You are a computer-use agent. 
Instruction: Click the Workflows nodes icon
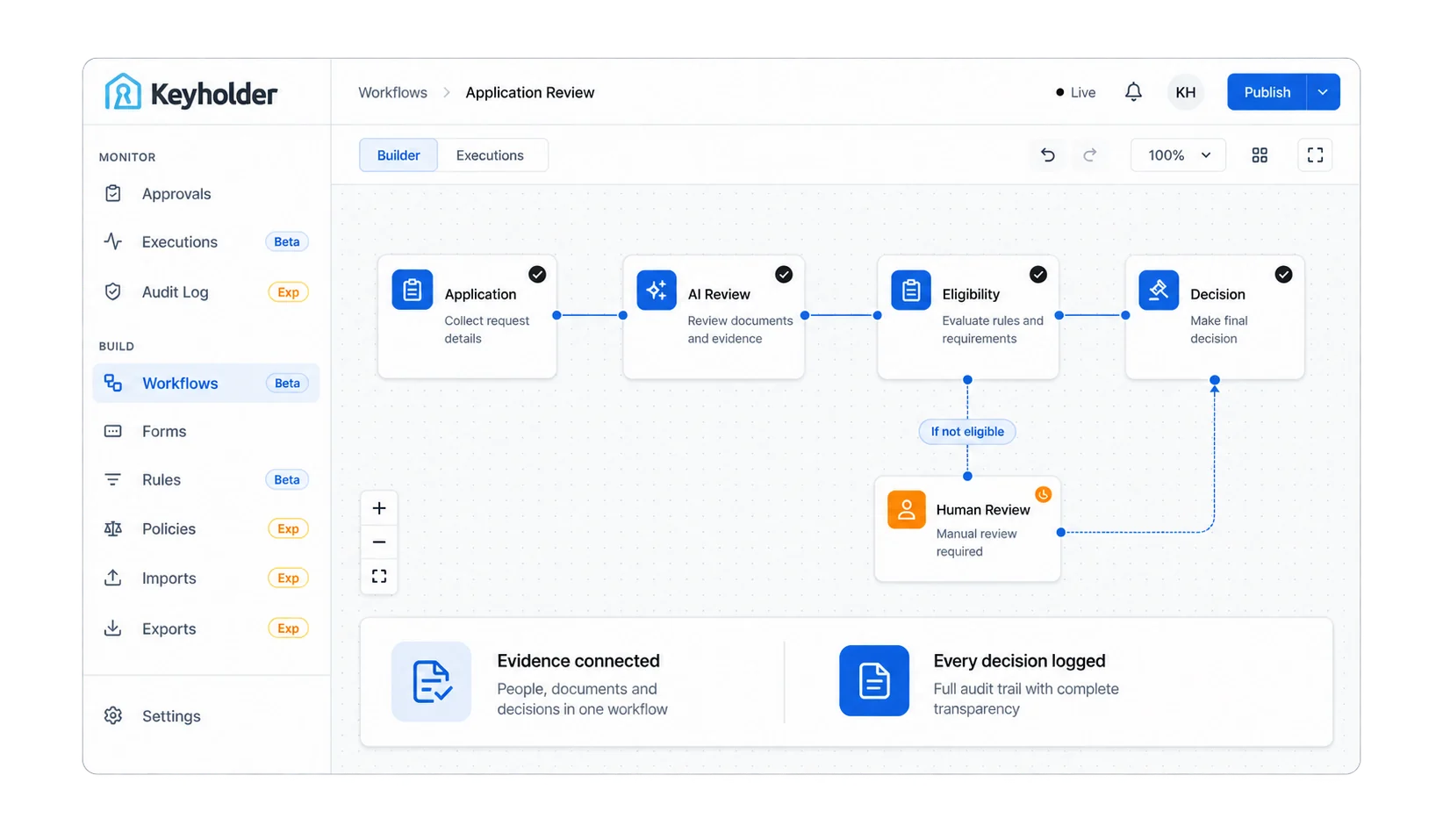pos(113,383)
